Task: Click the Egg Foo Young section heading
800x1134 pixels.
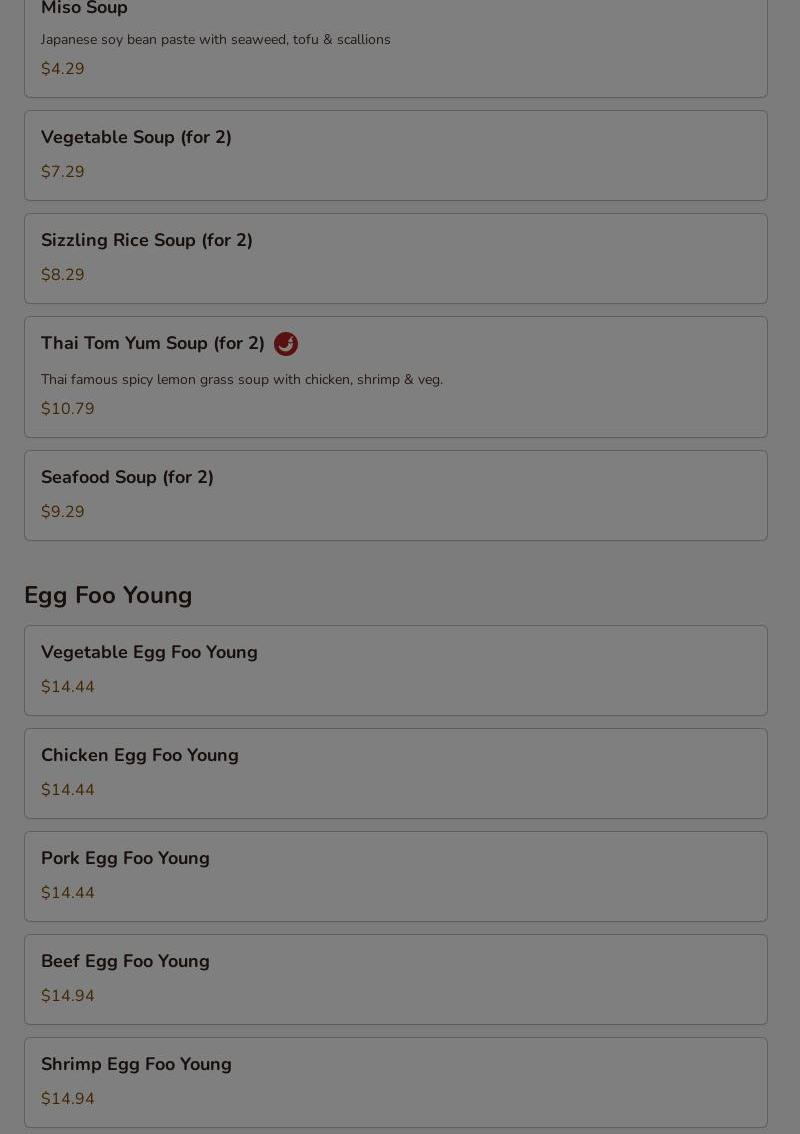Action: tap(108, 595)
